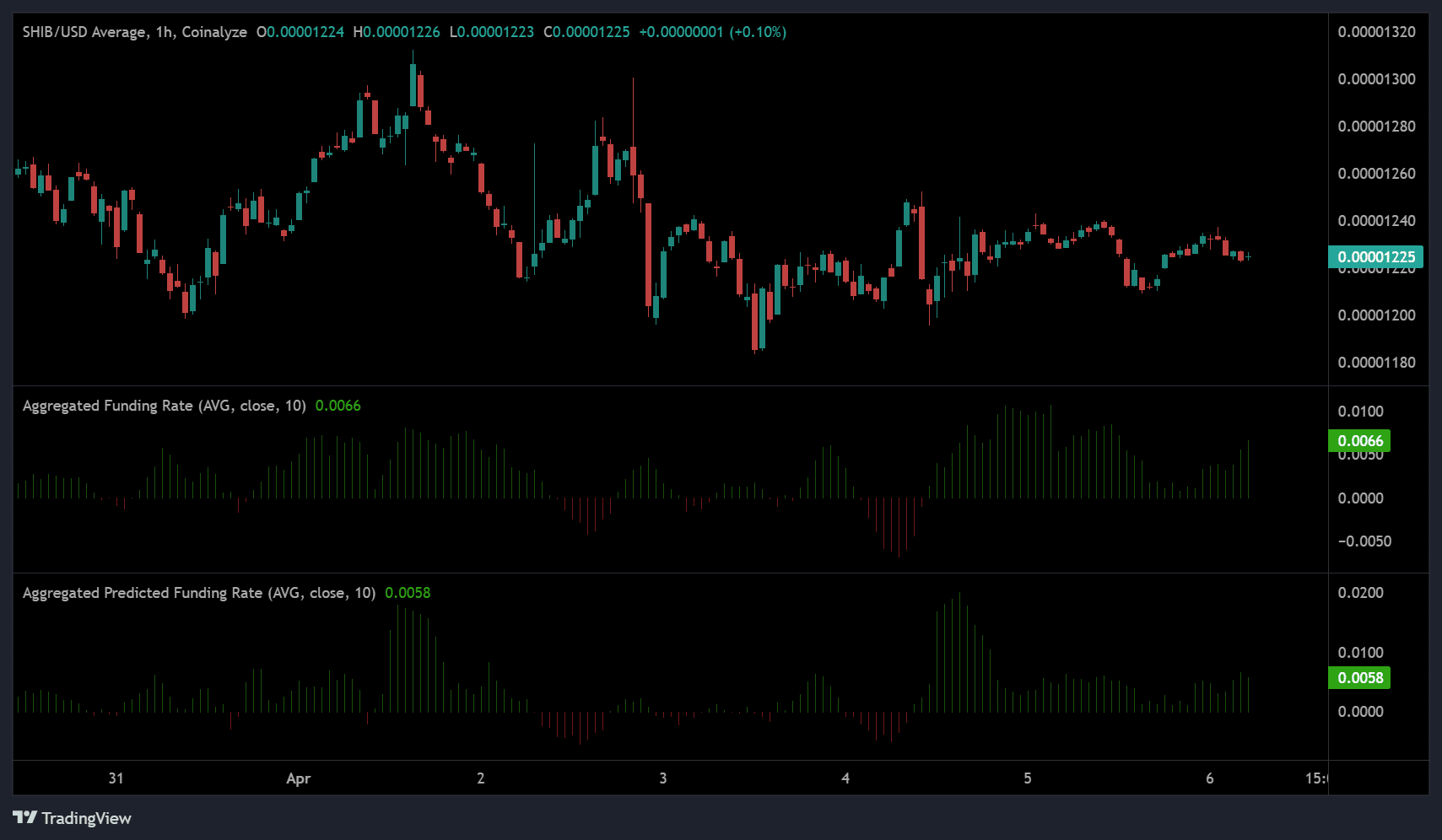This screenshot has height=840, width=1442.
Task: Click the 0.00001320 price axis label
Action: 1376,32
